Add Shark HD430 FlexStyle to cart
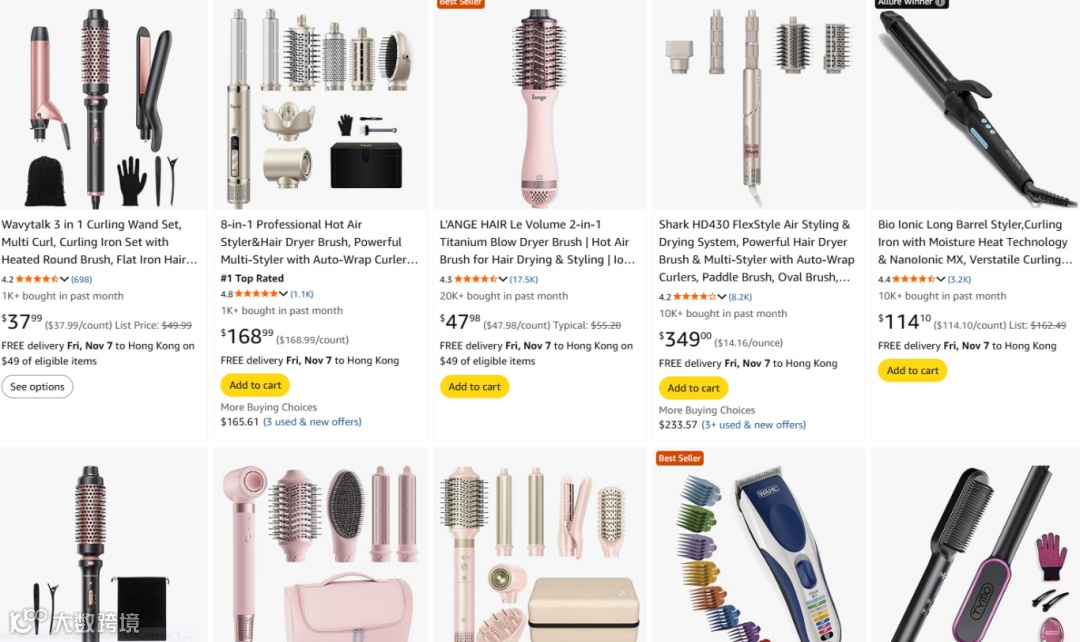This screenshot has width=1080, height=642. [694, 388]
